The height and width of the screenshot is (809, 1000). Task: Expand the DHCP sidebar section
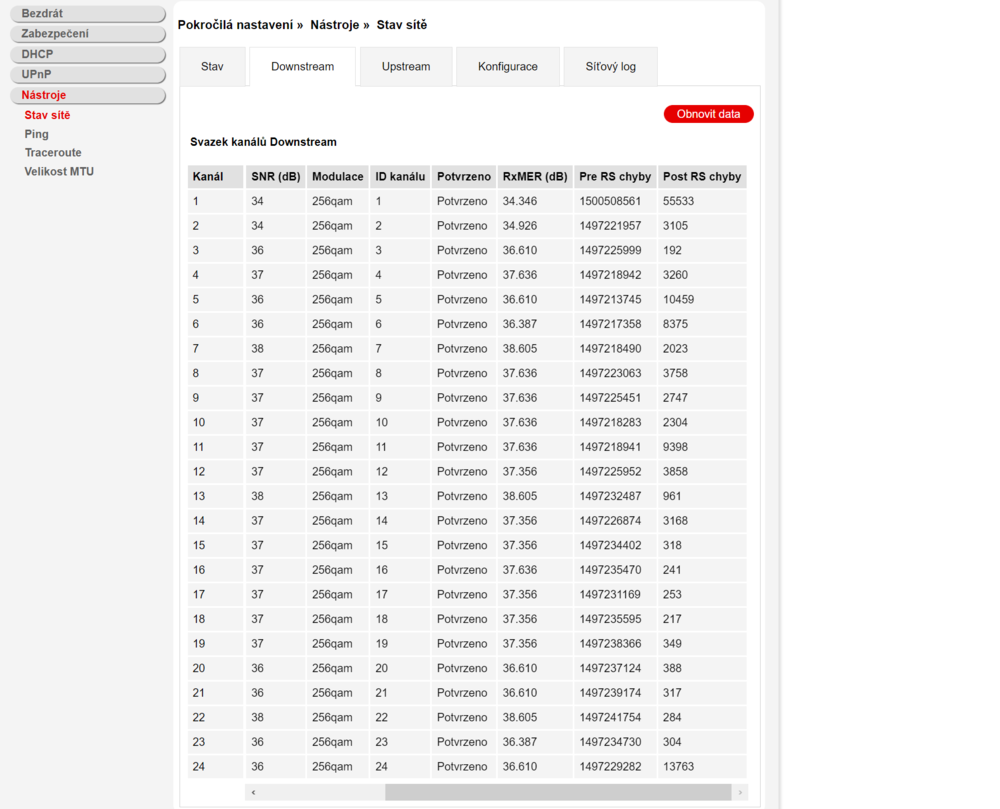(87, 54)
